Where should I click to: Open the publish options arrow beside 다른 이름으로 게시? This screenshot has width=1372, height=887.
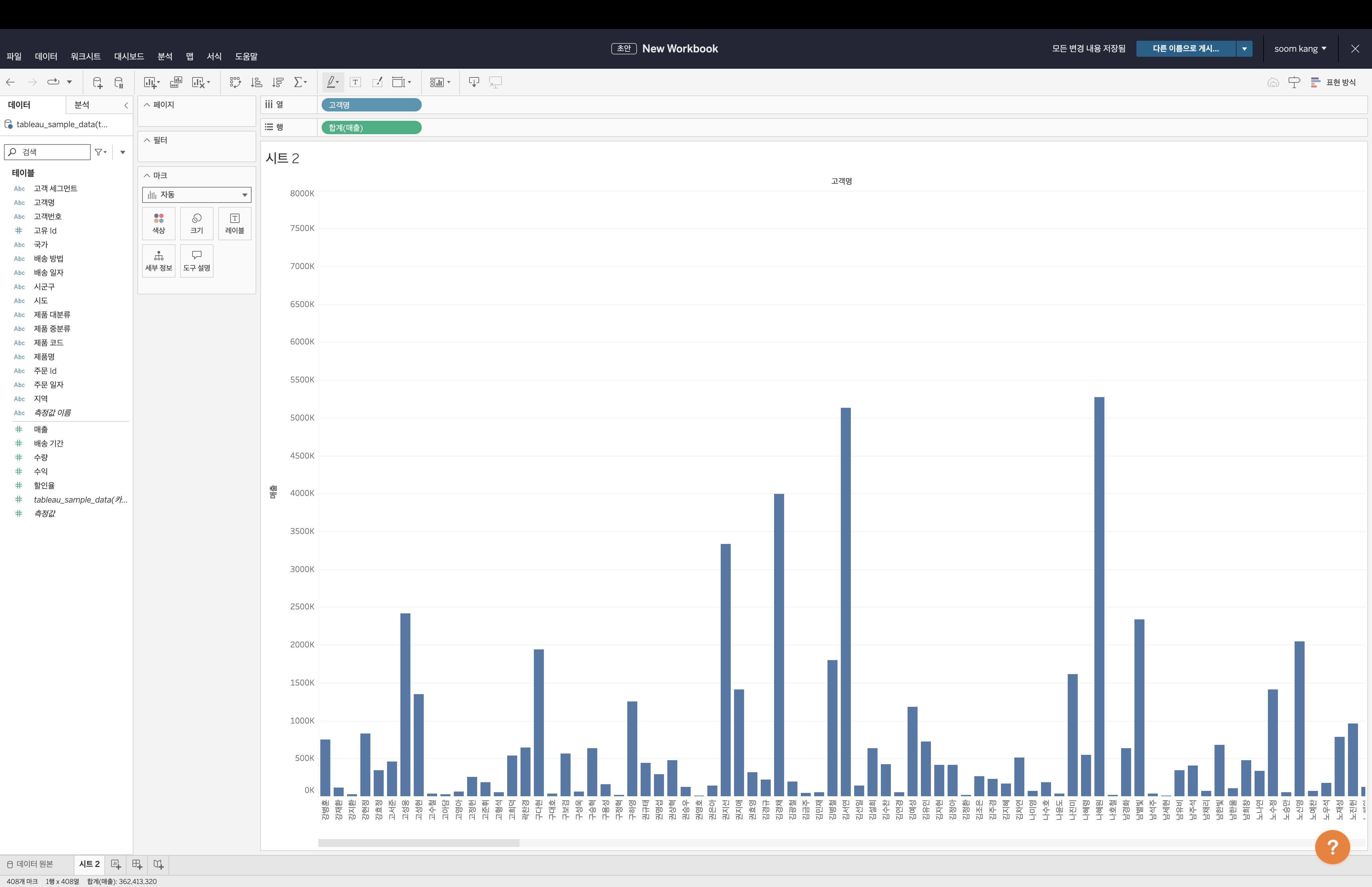(x=1244, y=49)
